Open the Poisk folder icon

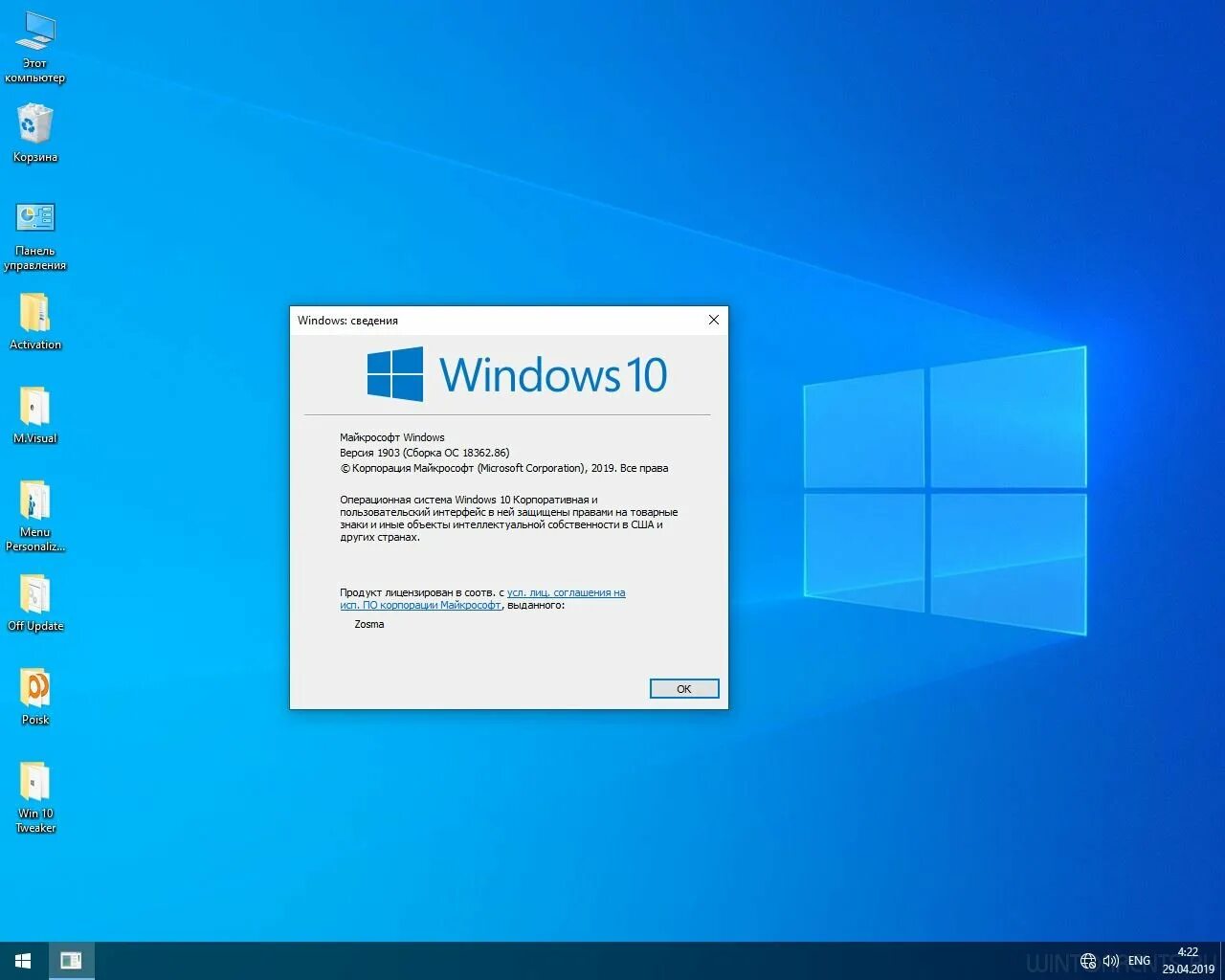click(x=35, y=696)
